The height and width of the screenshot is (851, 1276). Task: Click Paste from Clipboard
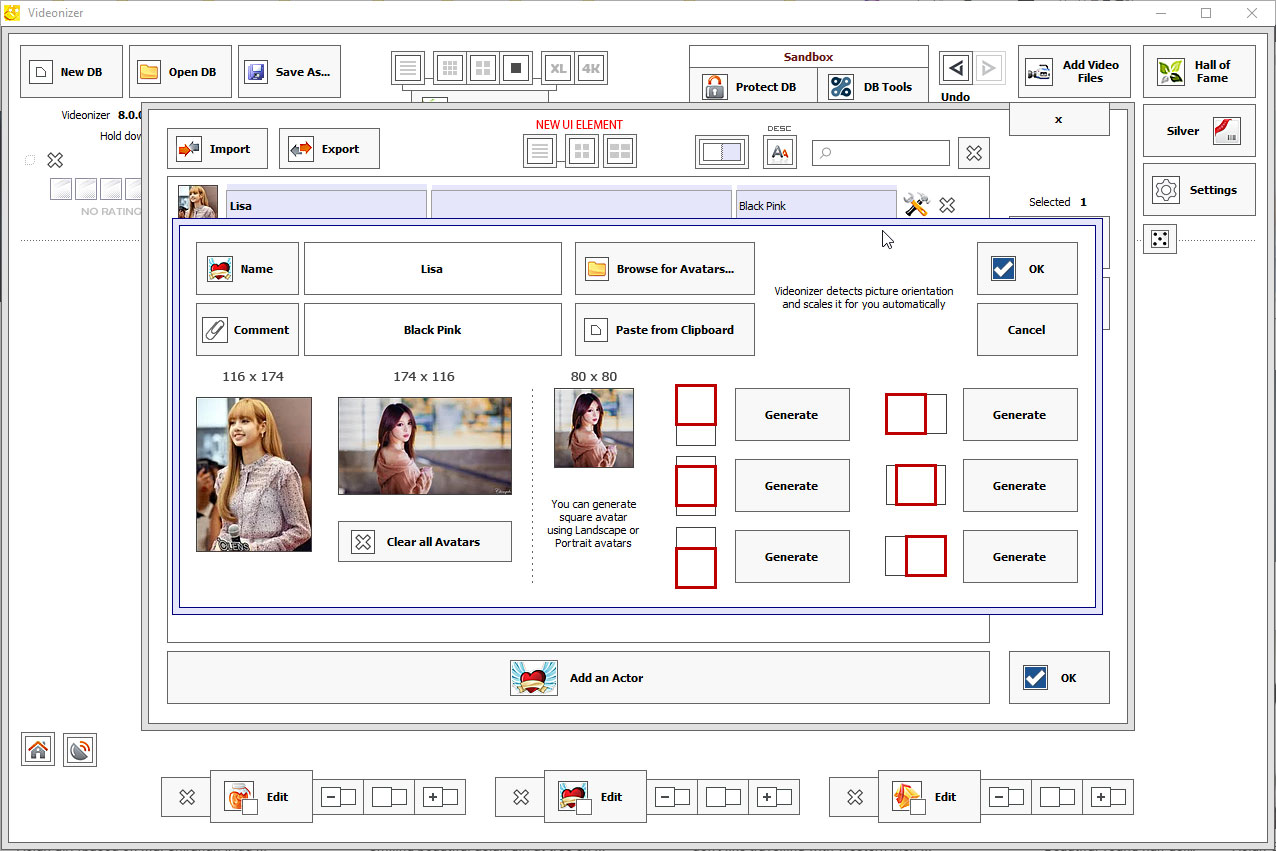click(665, 330)
